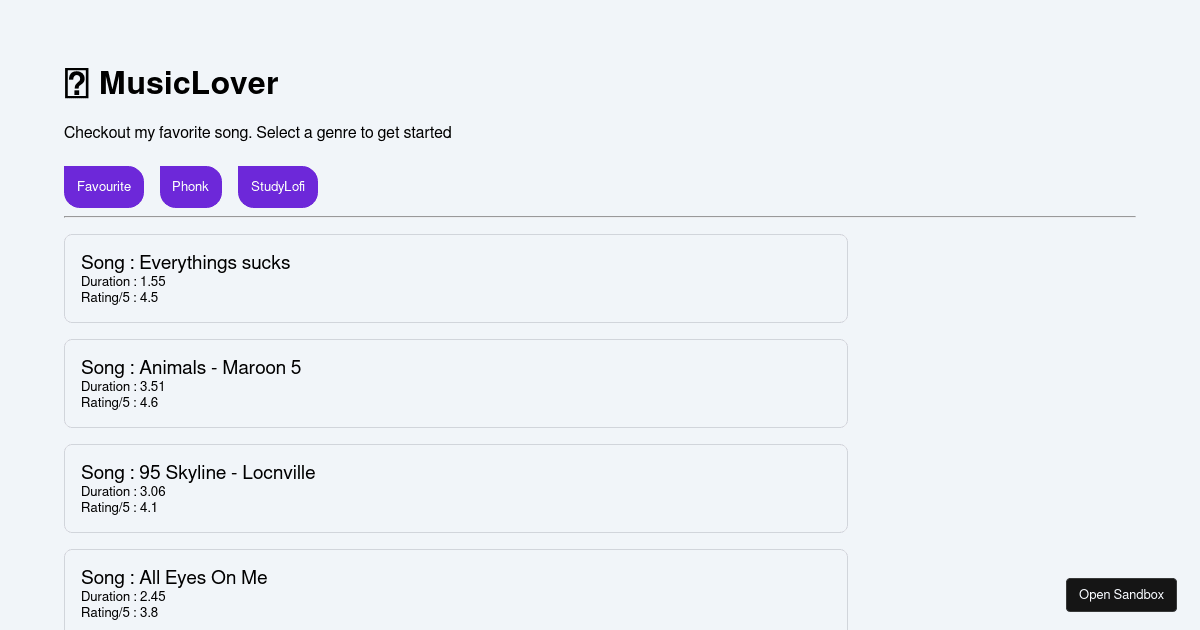Select the Phonk genre filter
This screenshot has width=1200, height=630.
pyautogui.click(x=191, y=187)
